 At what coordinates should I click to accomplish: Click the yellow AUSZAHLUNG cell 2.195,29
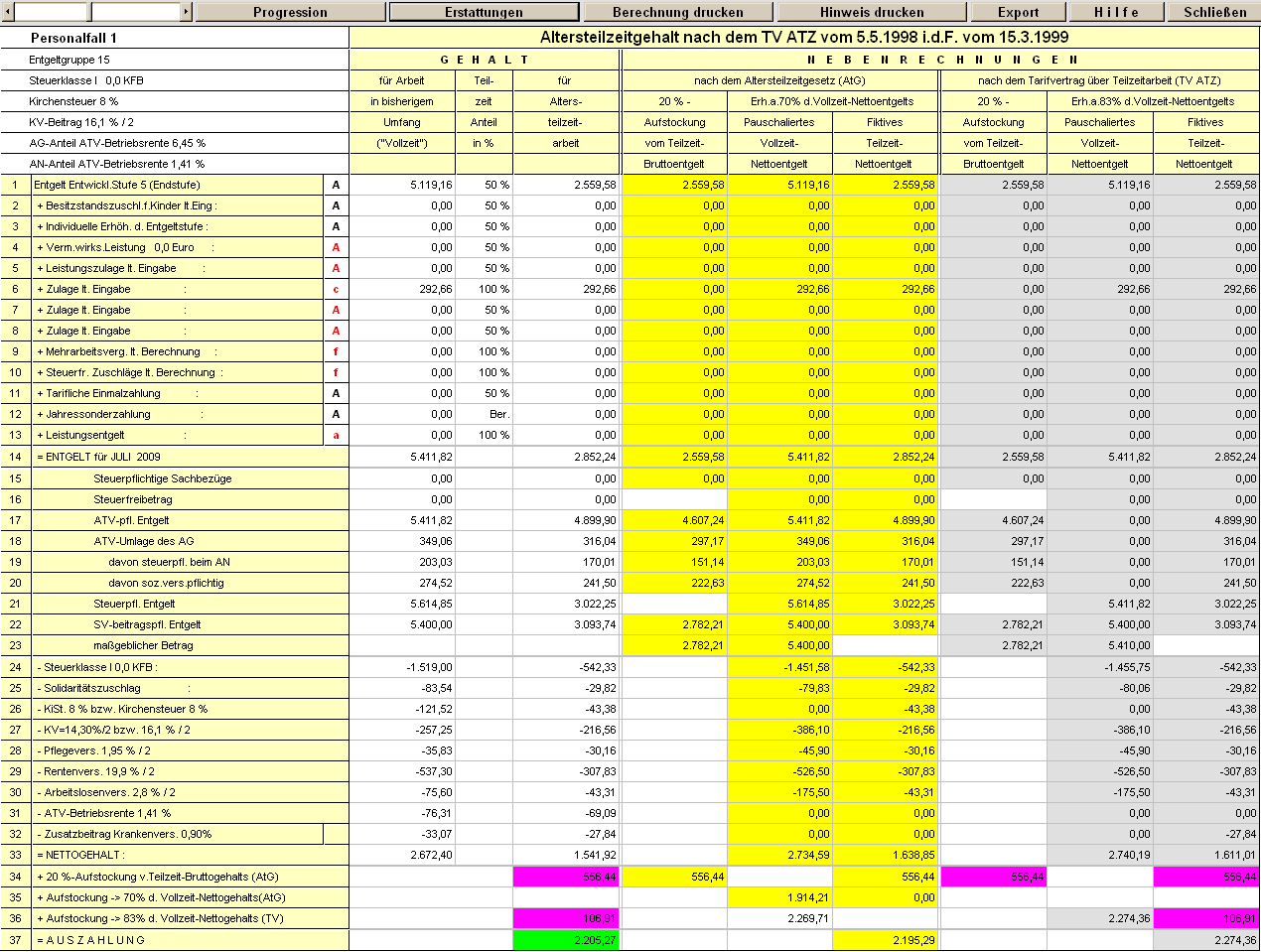[885, 940]
